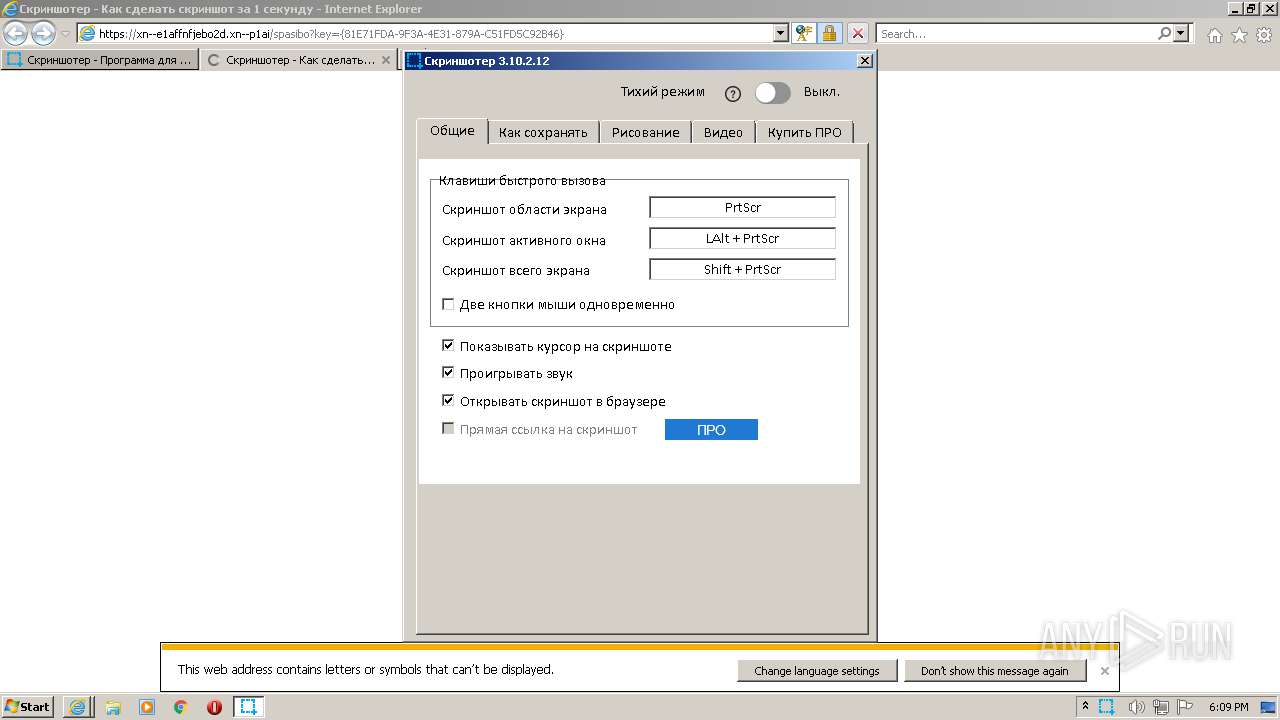Click the disabled Прямая ссылка на скриншот checkbox
Image resolution: width=1280 pixels, height=720 pixels.
[448, 429]
